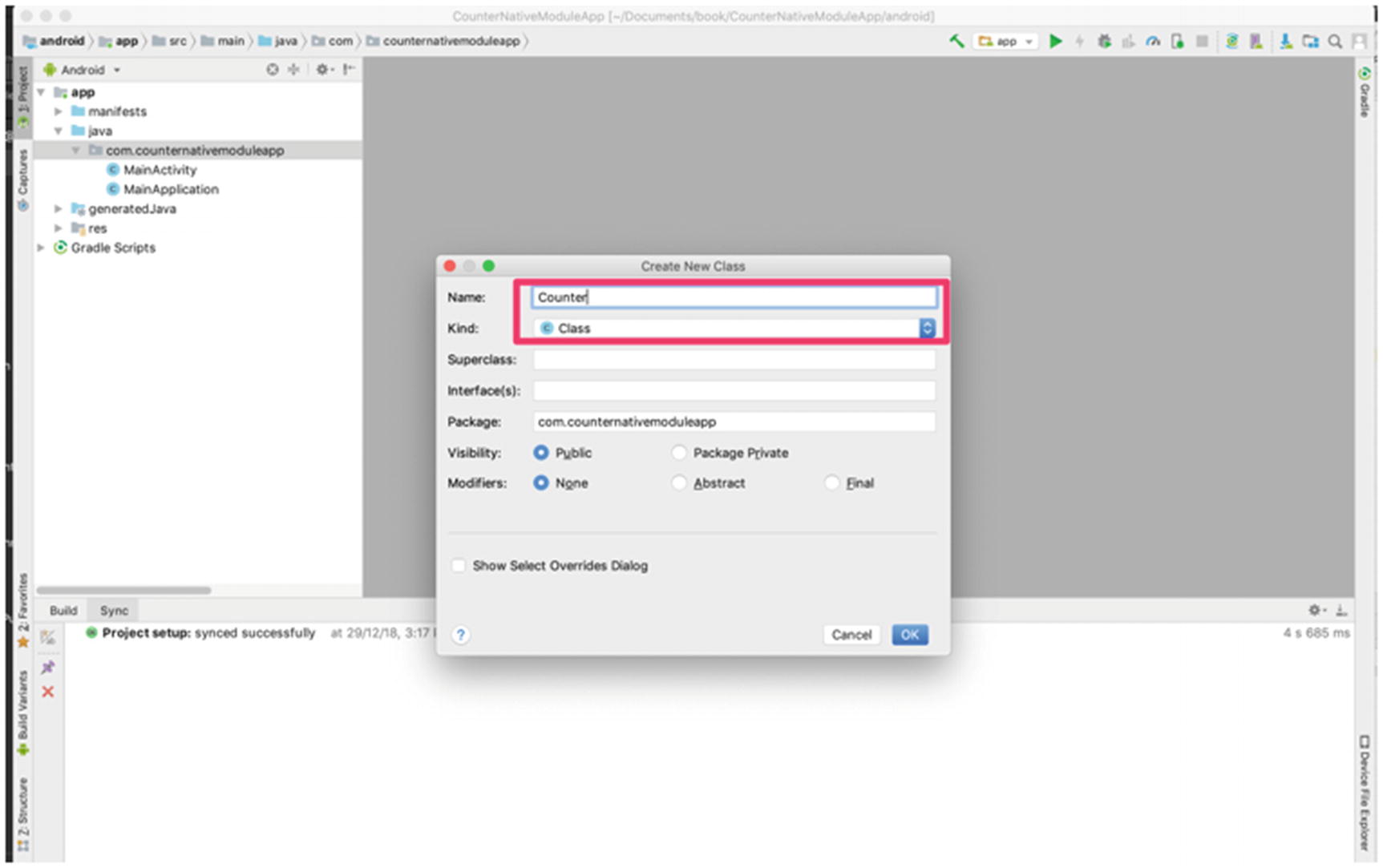
Task: Open the app run configuration dropdown
Action: click(1006, 41)
